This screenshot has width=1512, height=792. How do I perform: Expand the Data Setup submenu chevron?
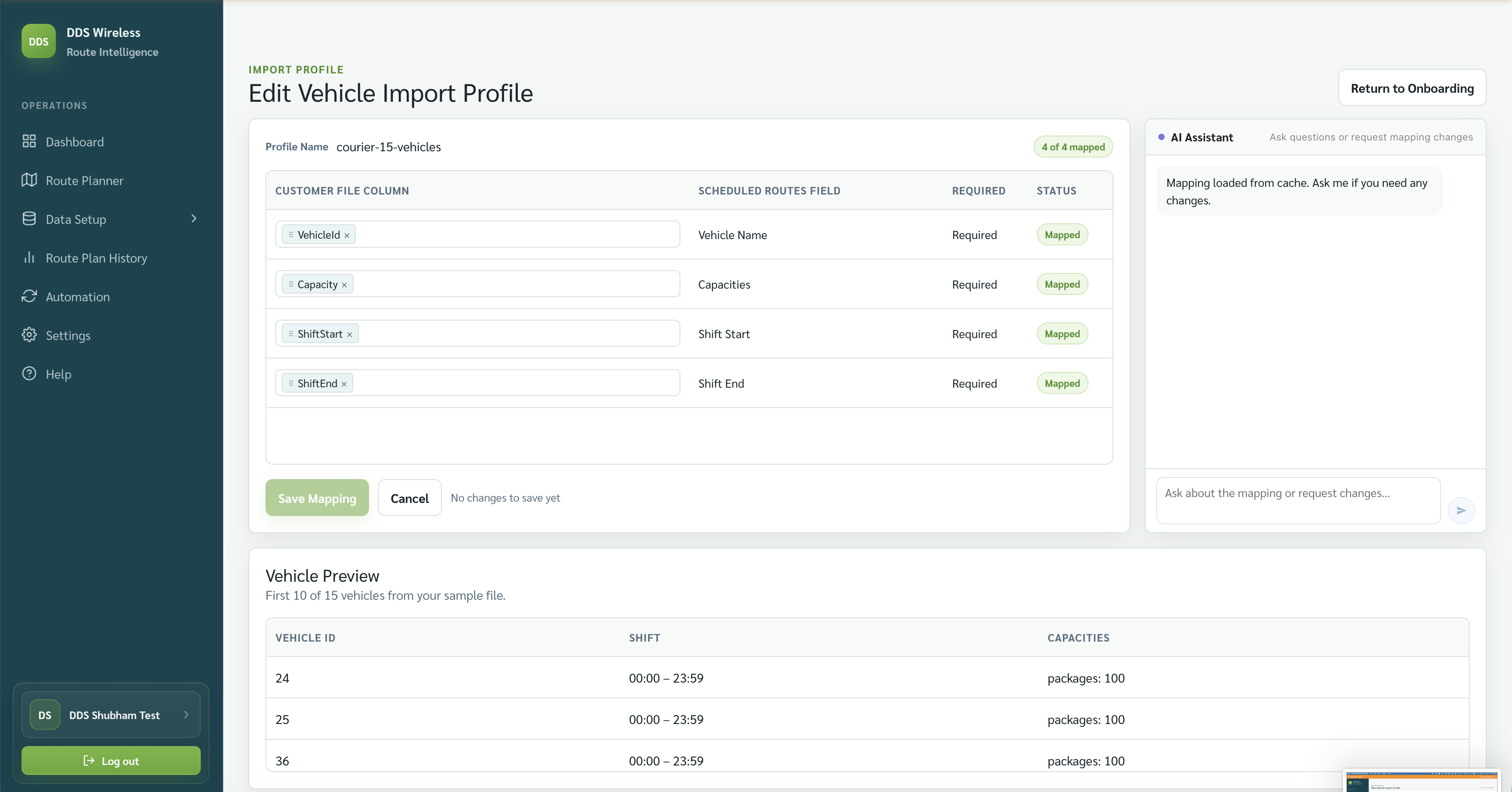(x=193, y=218)
